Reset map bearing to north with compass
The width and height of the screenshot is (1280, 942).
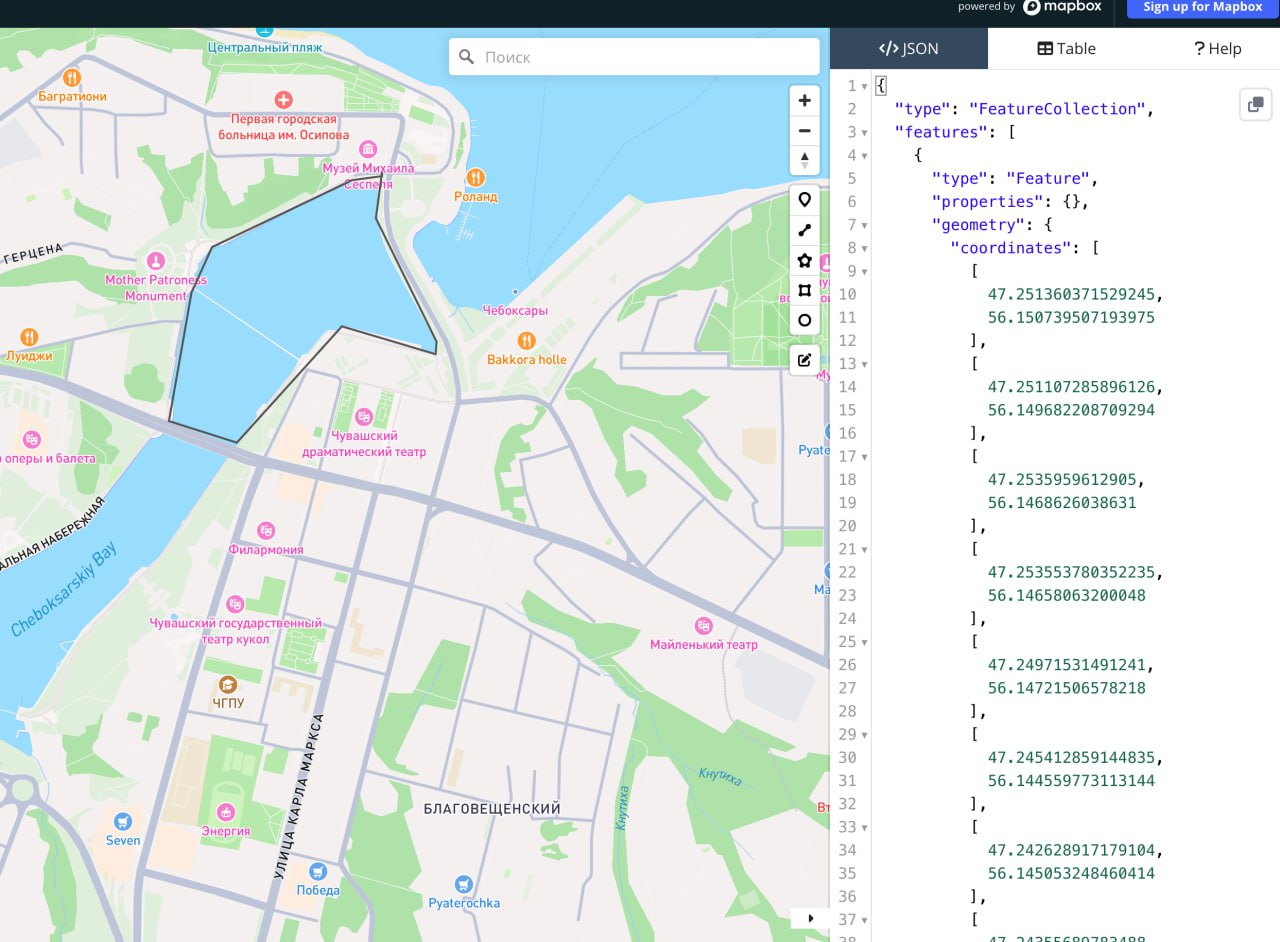coord(804,160)
